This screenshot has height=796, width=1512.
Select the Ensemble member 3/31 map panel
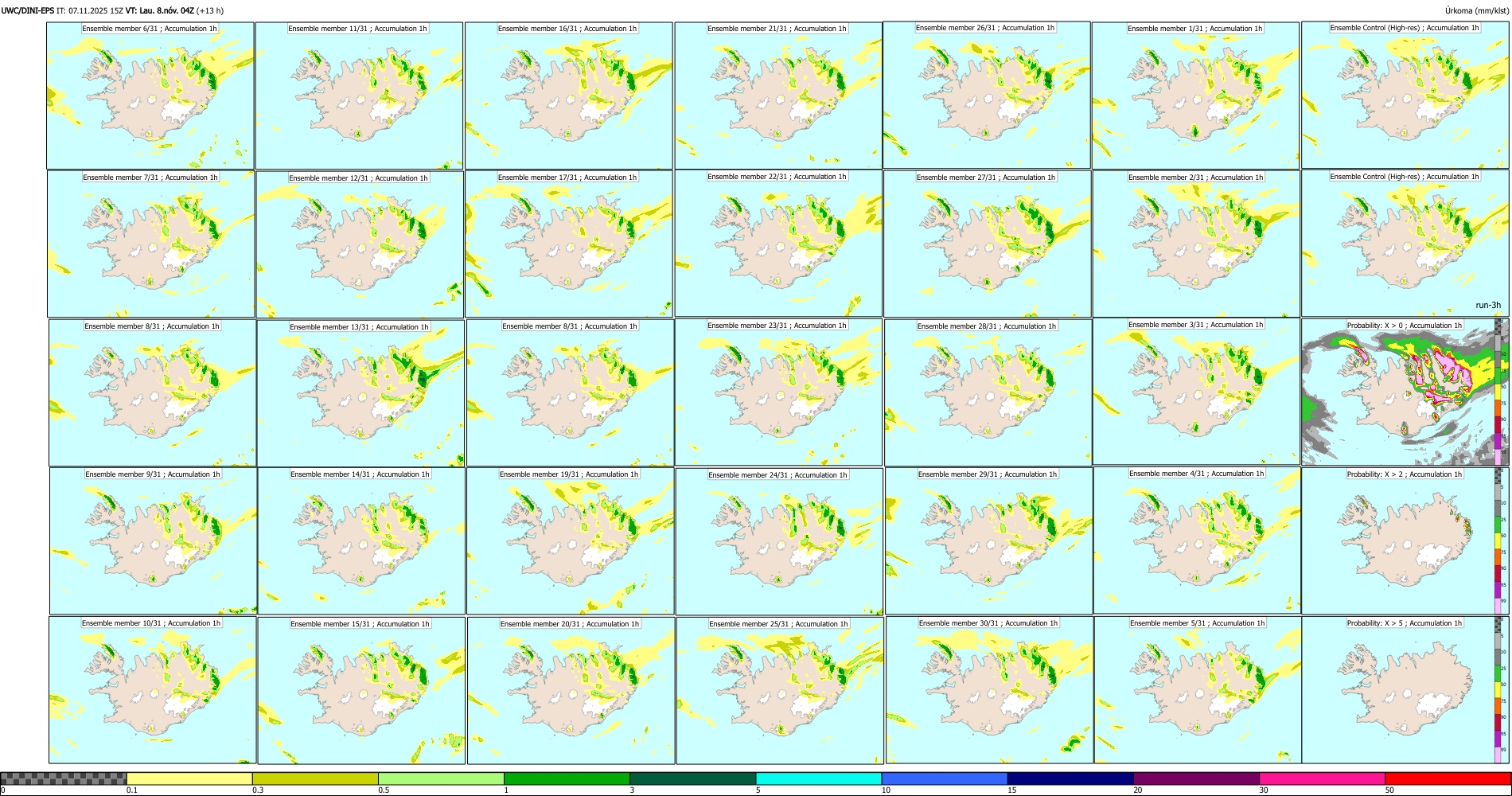pyautogui.click(x=1196, y=392)
